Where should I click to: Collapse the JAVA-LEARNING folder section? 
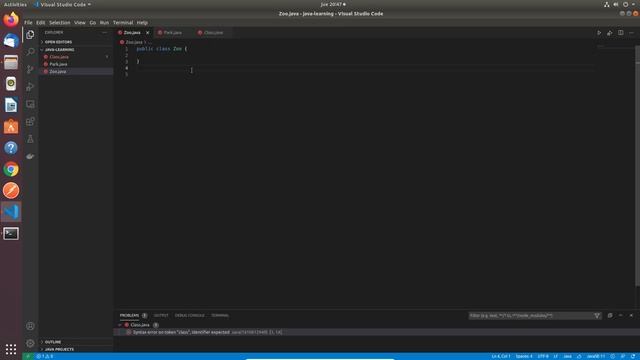click(60, 50)
